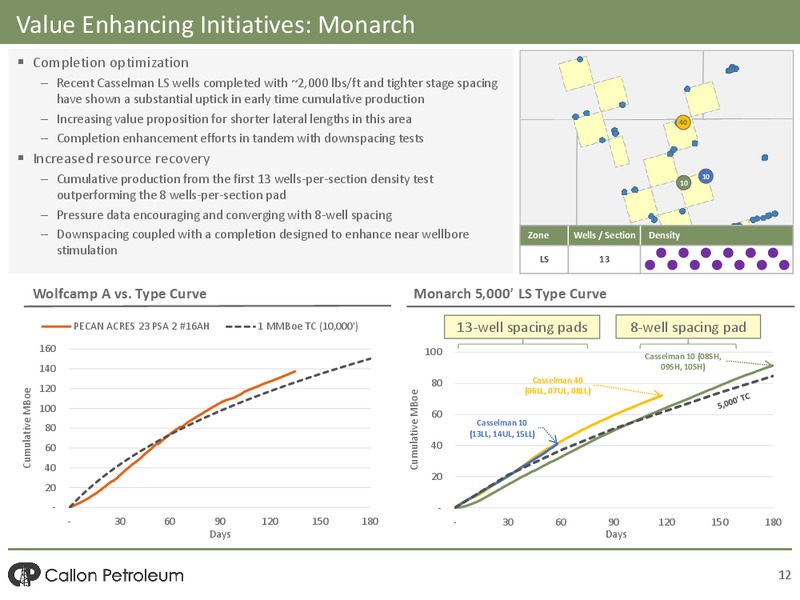The image size is (800, 600).
Task: Click the Casselman 10 (08SH, 09SH, 10SH) label
Action: coord(683,361)
